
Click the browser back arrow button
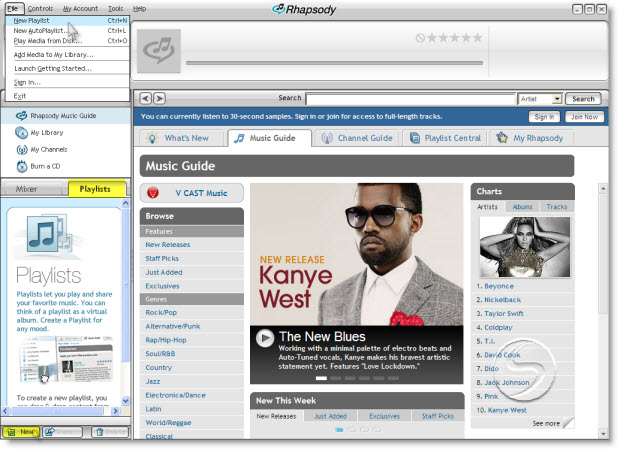145,98
